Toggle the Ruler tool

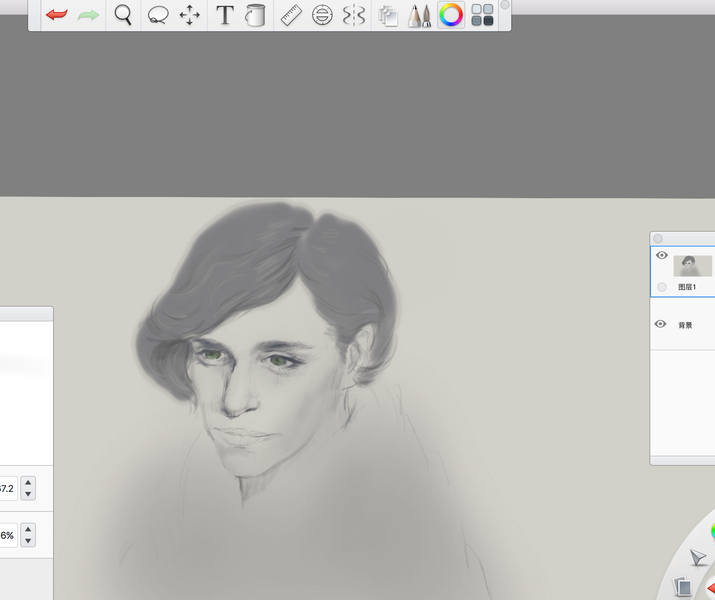tap(291, 15)
